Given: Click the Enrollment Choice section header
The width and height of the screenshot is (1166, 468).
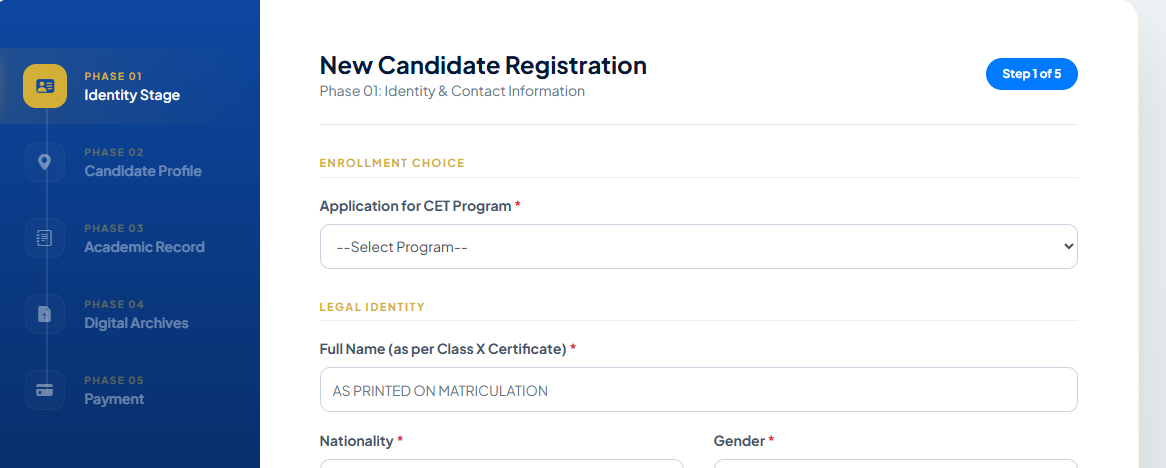Looking at the screenshot, I should [392, 163].
